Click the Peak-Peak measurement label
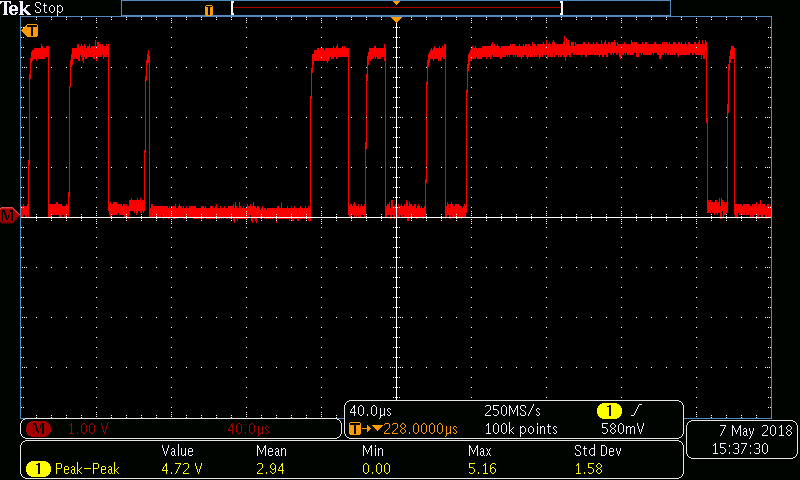Screen dimensions: 800x480 [87, 469]
